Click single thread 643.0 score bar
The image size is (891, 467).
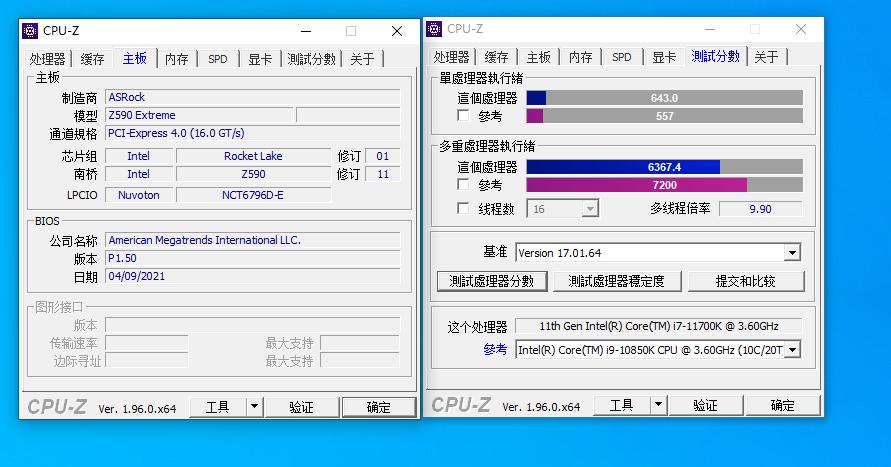664,98
